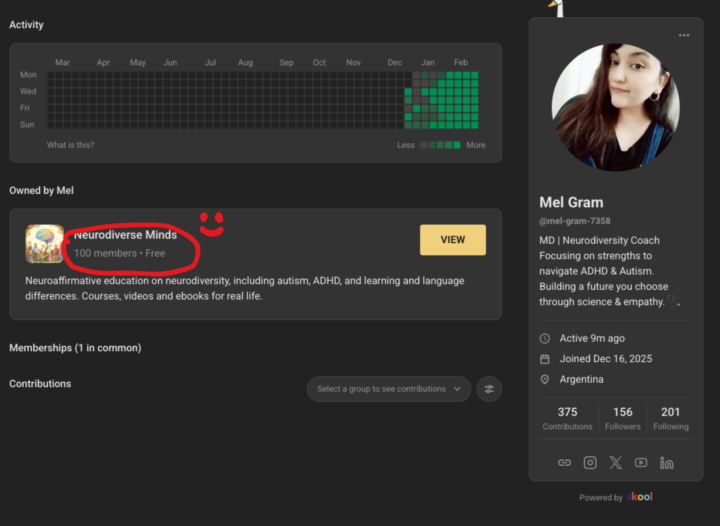Open Mel Gram's Instagram profile icon
This screenshot has width=720, height=526.
(590, 463)
